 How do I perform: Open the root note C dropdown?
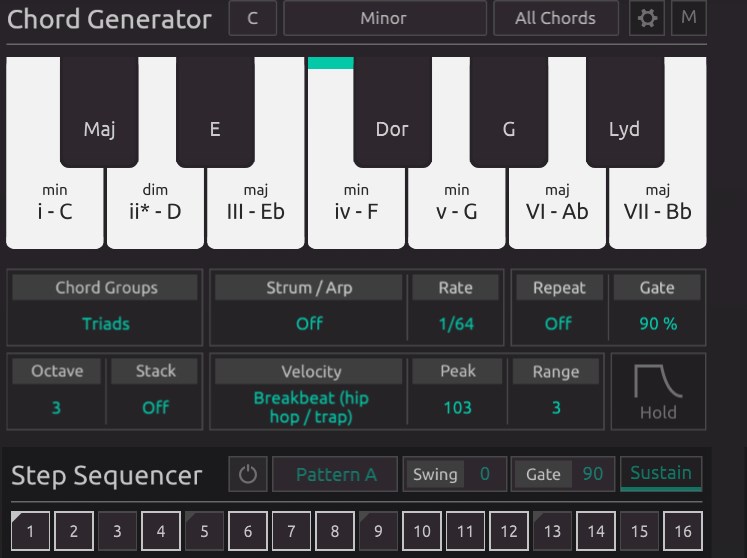pyautogui.click(x=253, y=18)
